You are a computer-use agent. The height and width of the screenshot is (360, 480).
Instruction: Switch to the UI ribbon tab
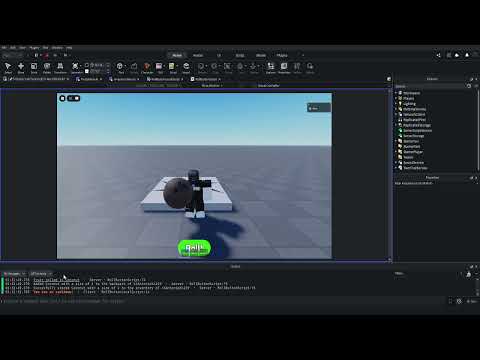(x=219, y=55)
